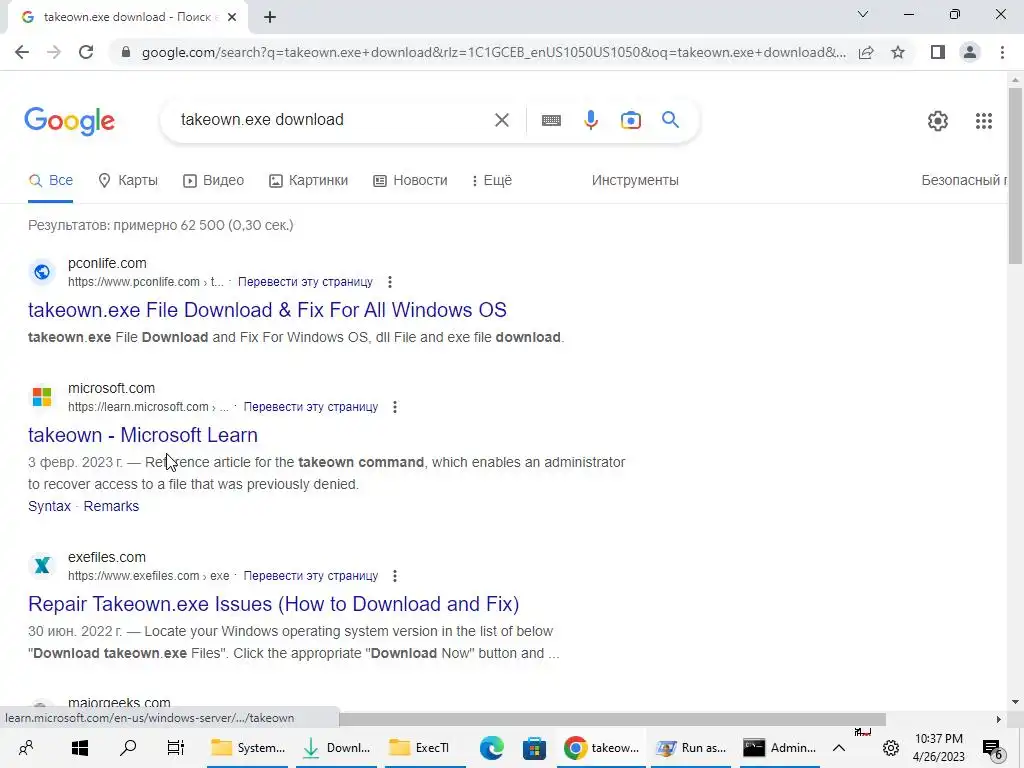Reload the page with the refresh icon
Screen dimensions: 1024x768
tap(86, 52)
